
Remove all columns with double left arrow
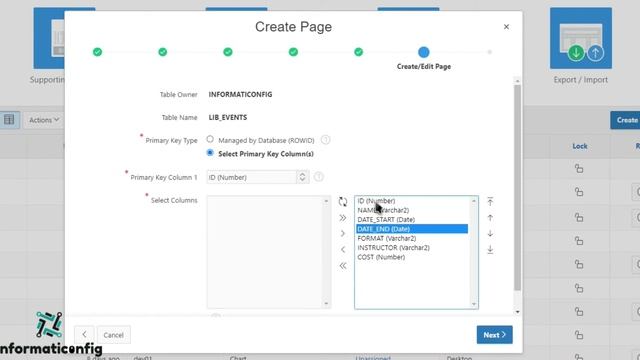pyautogui.click(x=343, y=266)
